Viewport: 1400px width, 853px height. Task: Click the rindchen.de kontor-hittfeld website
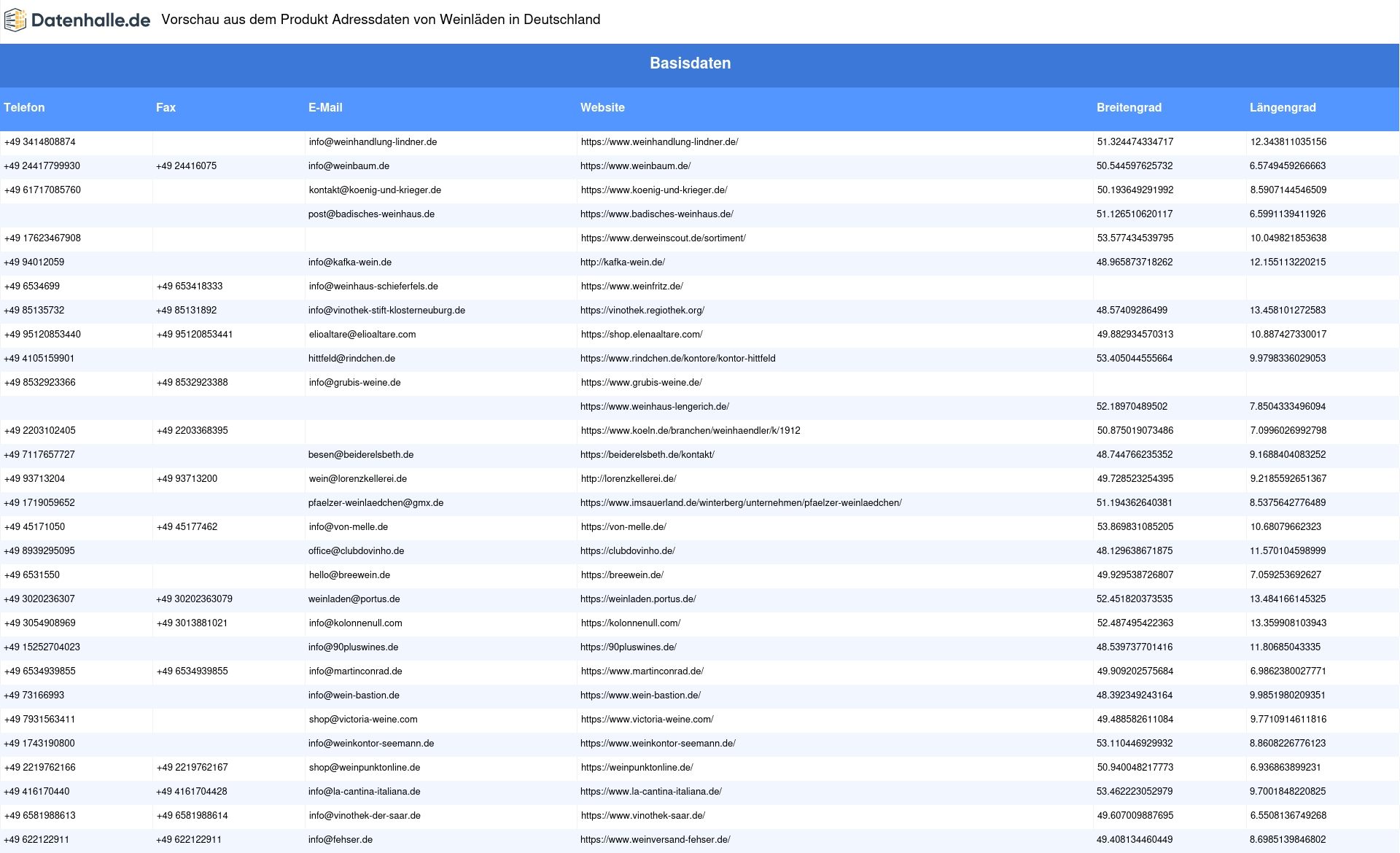(x=678, y=359)
